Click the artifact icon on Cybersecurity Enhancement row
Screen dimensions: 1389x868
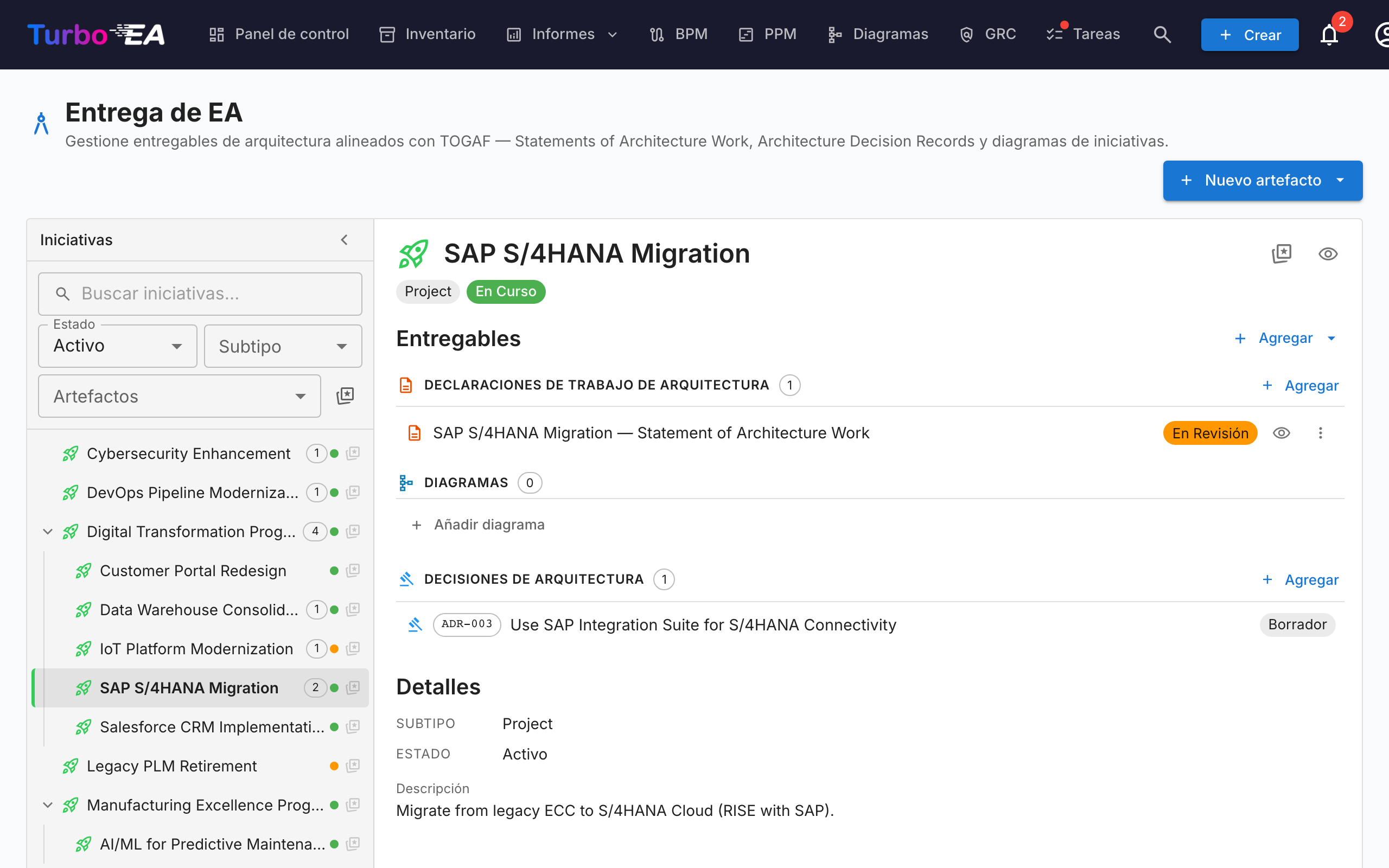353,453
